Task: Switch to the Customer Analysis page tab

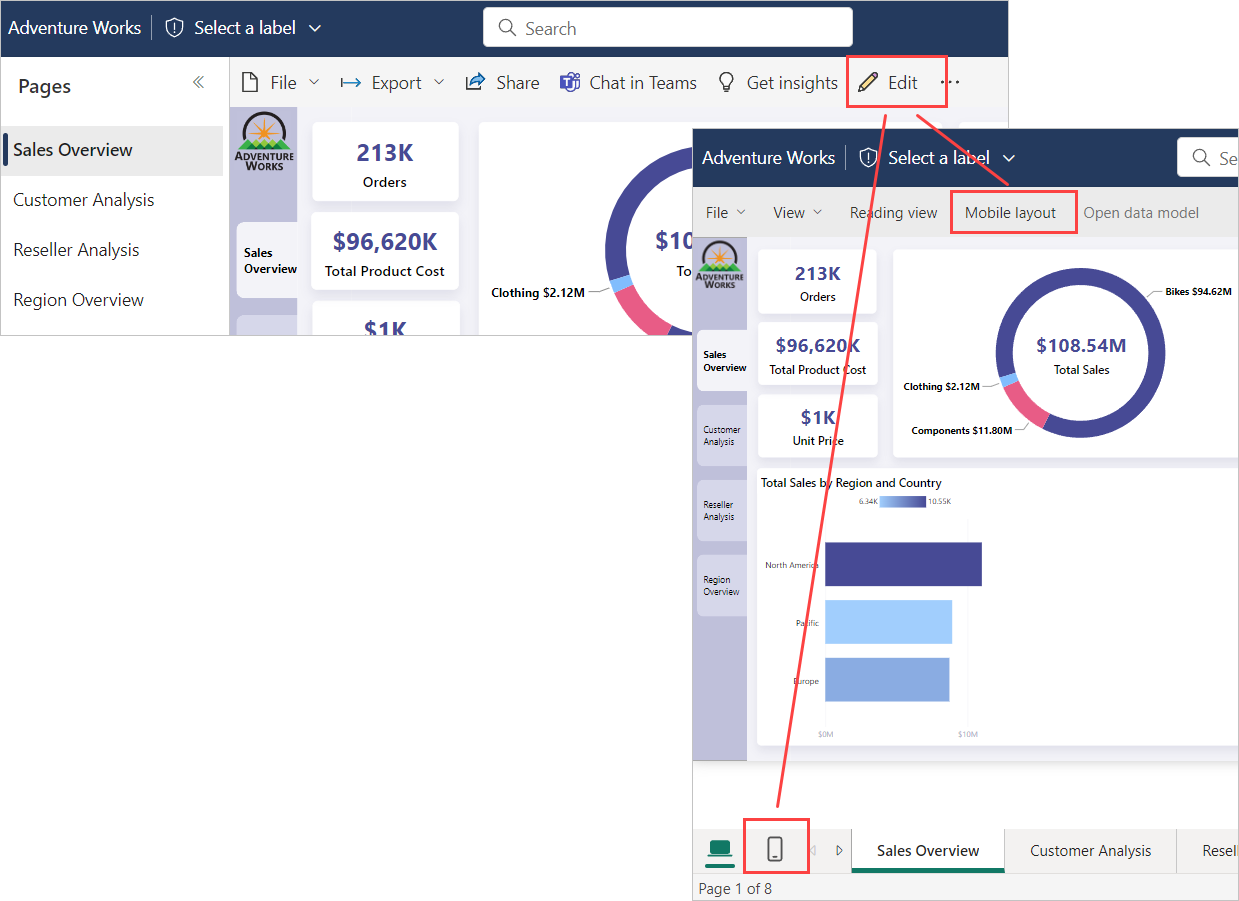Action: tap(1090, 850)
